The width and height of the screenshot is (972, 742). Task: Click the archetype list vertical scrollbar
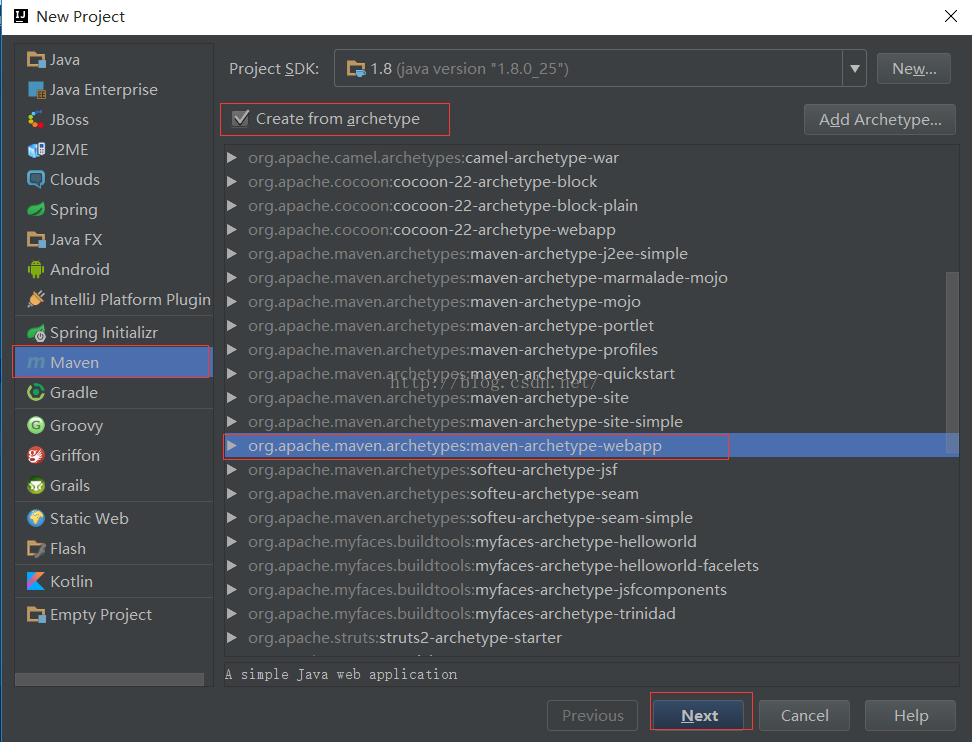coord(952,363)
